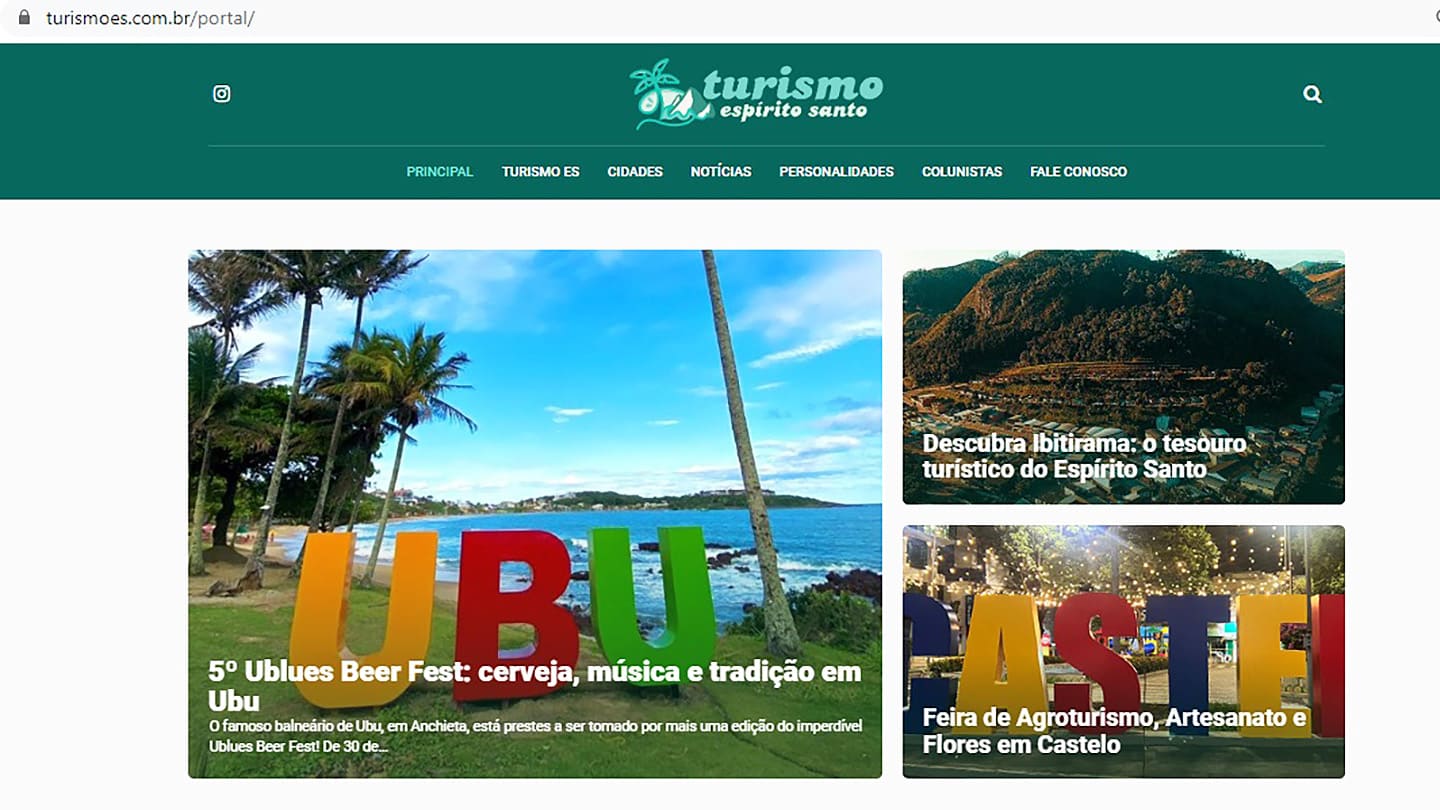View site info via padlock icon

coord(25,18)
